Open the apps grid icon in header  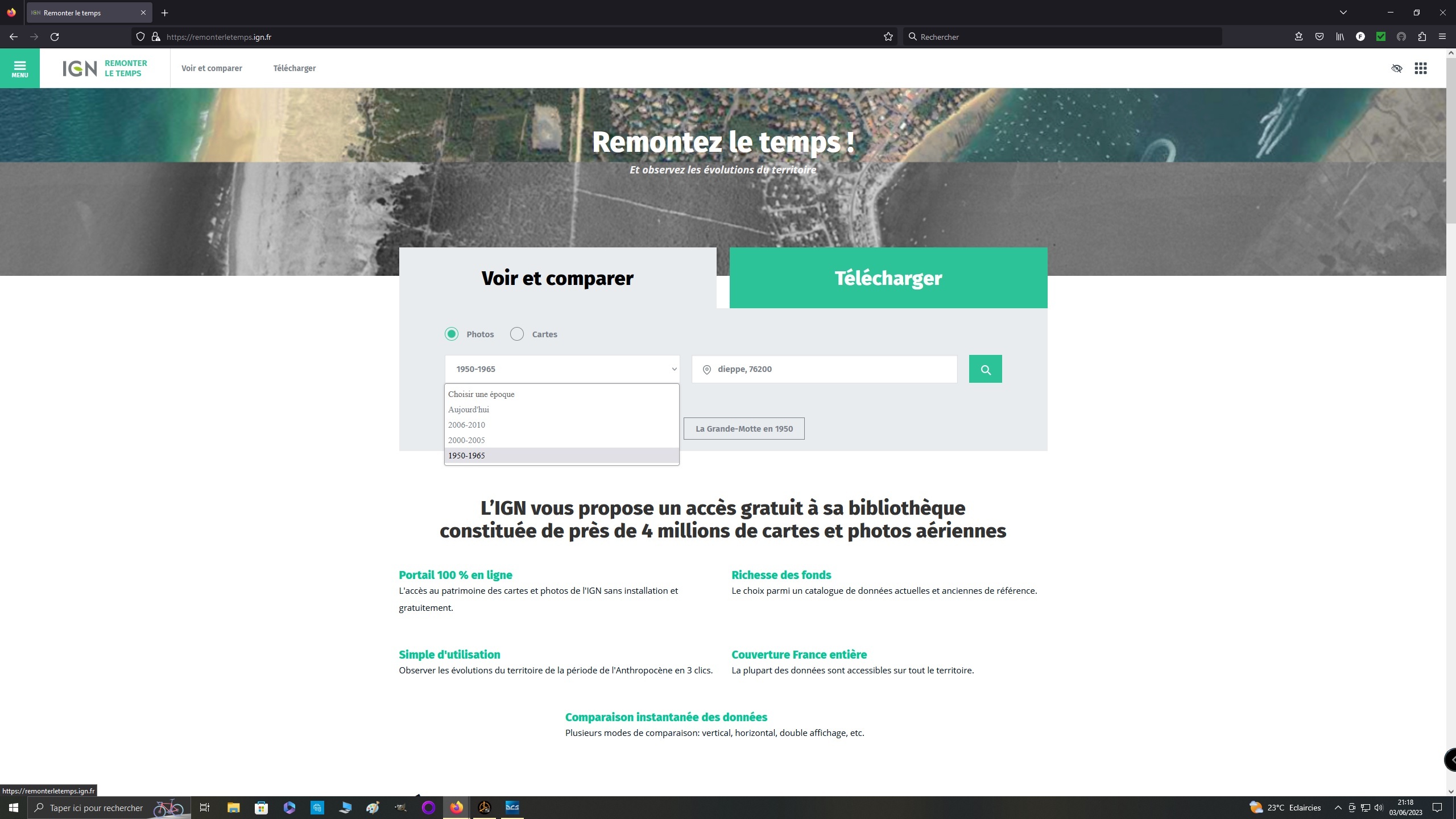coord(1420,68)
